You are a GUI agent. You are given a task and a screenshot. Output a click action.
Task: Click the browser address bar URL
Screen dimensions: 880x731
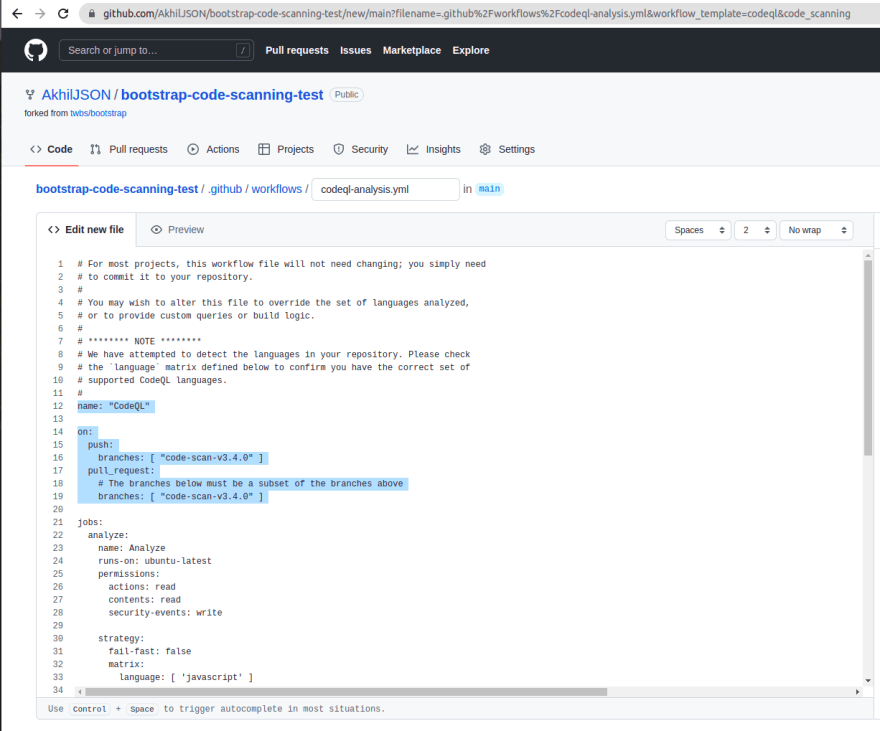point(476,13)
